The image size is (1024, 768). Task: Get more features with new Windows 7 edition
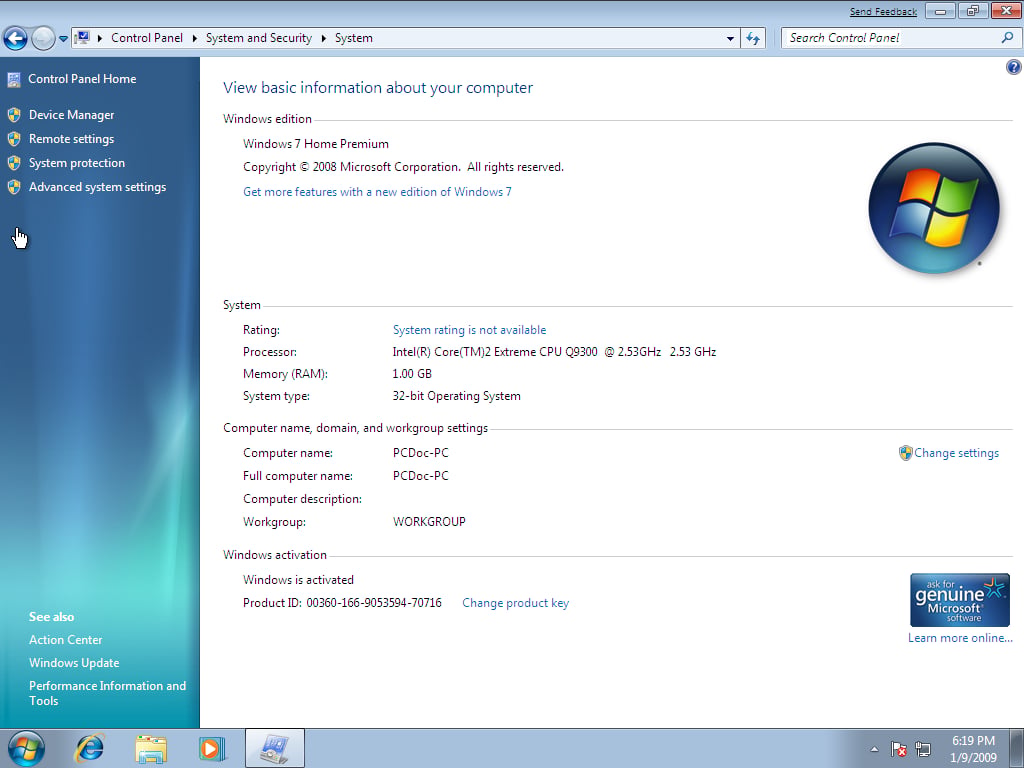click(x=377, y=192)
